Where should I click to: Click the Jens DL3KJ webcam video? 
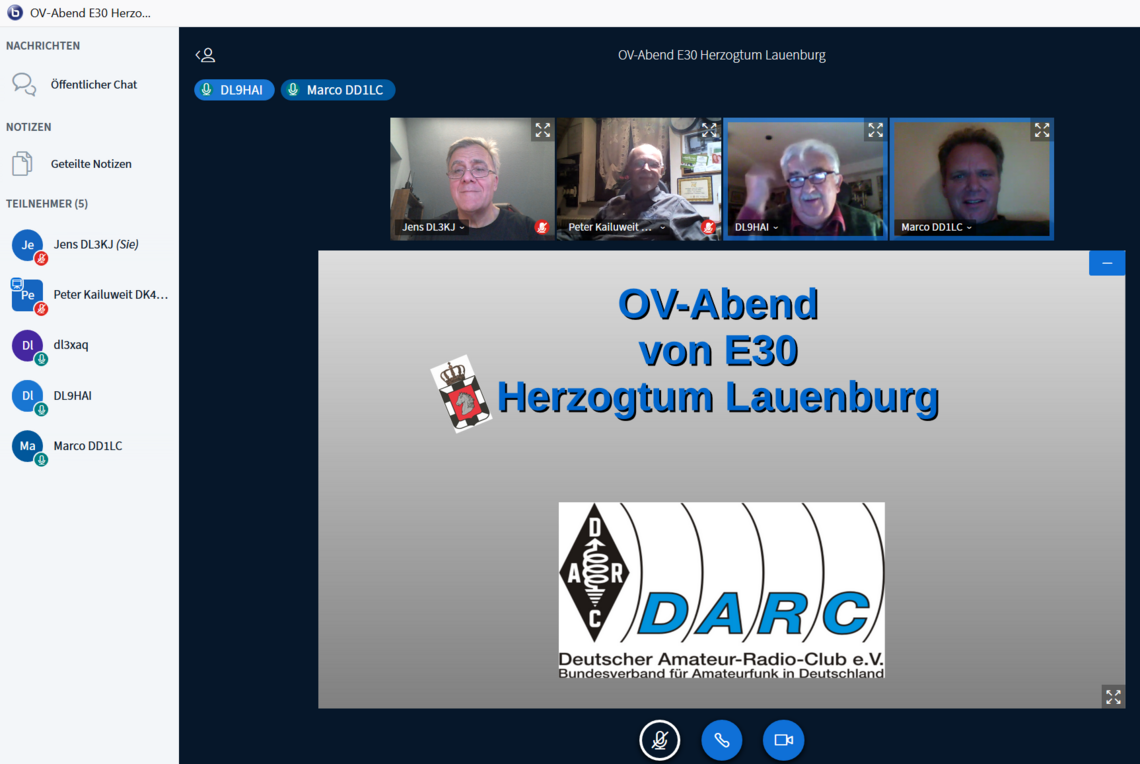[x=472, y=178]
